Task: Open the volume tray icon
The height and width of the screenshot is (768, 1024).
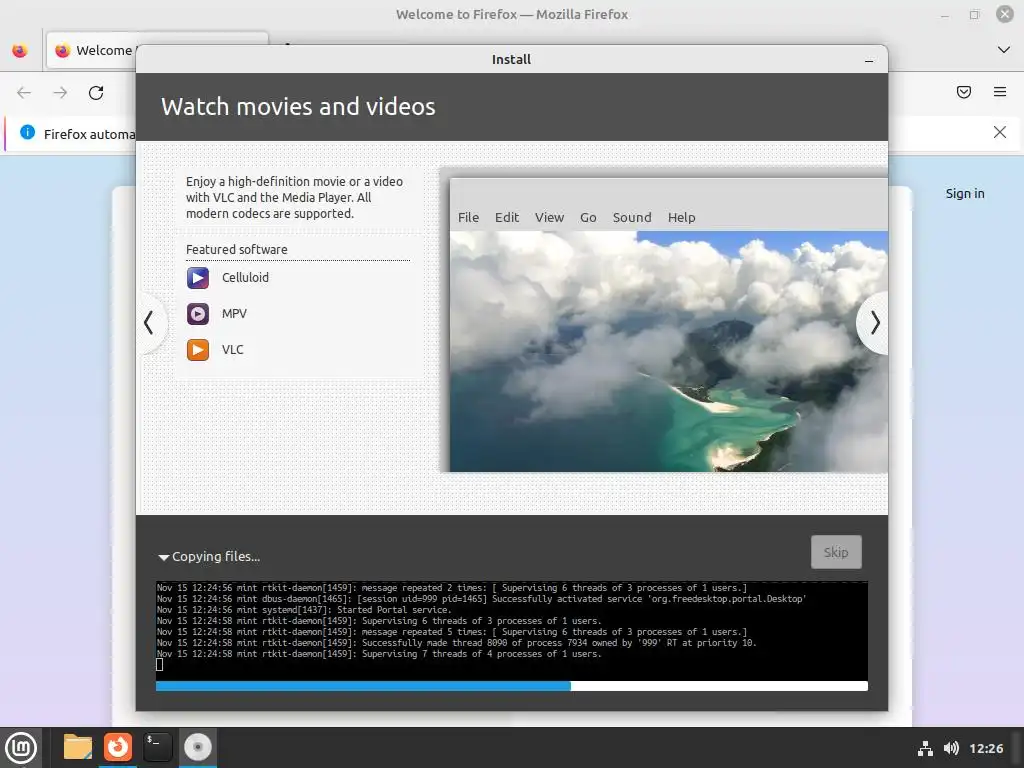Action: [951, 748]
